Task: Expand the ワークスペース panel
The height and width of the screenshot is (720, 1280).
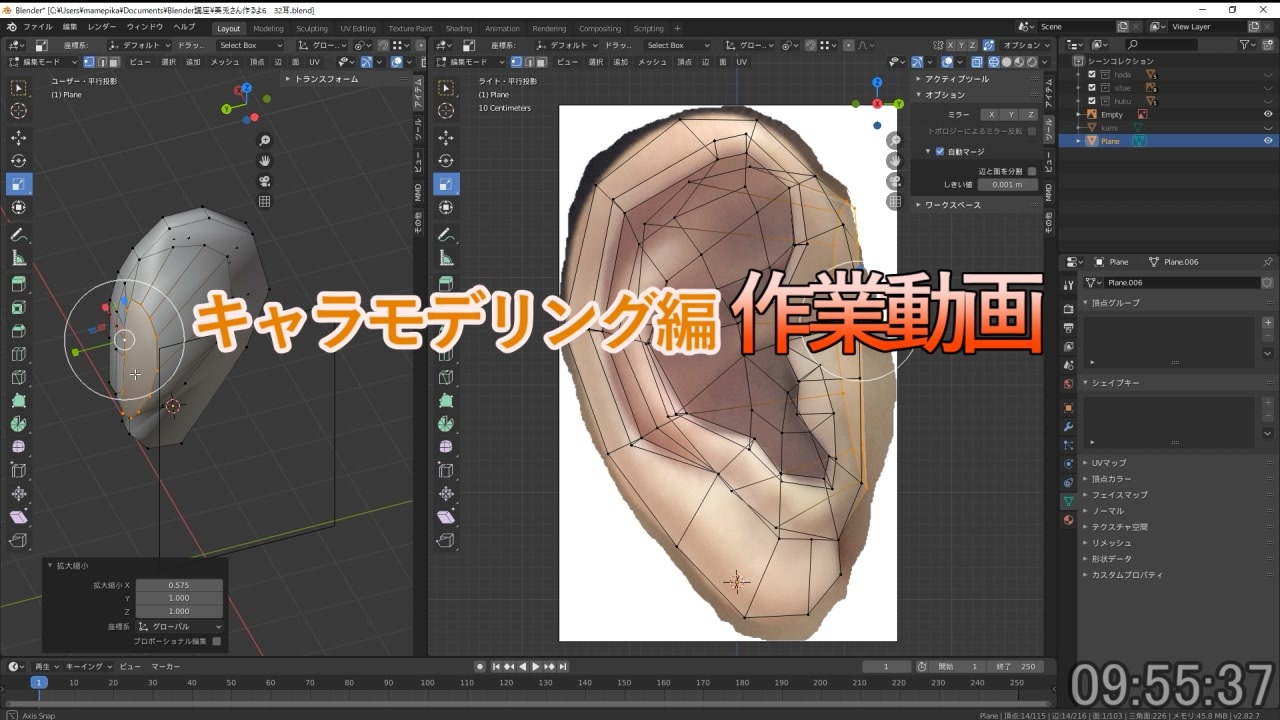Action: (x=952, y=205)
